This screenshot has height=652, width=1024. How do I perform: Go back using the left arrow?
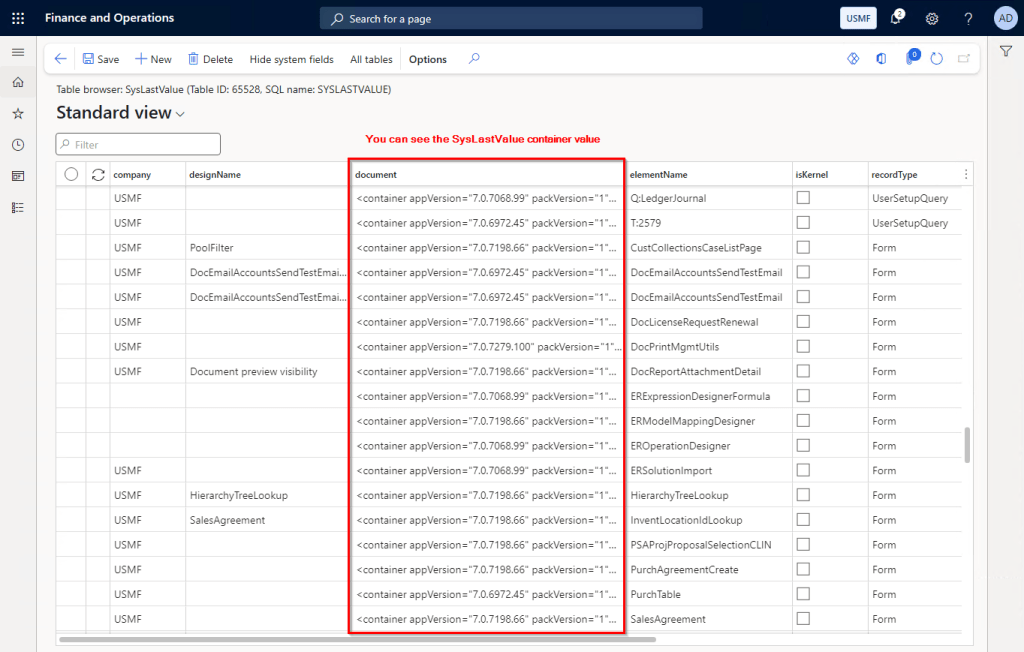pos(59,59)
